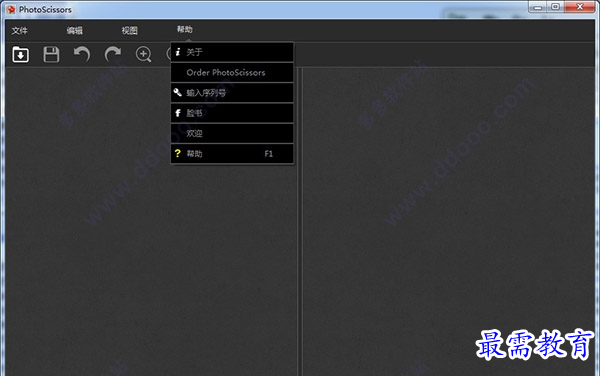Click the zoom in magnifier icon
Image resolution: width=600 pixels, height=376 pixels.
[143, 54]
